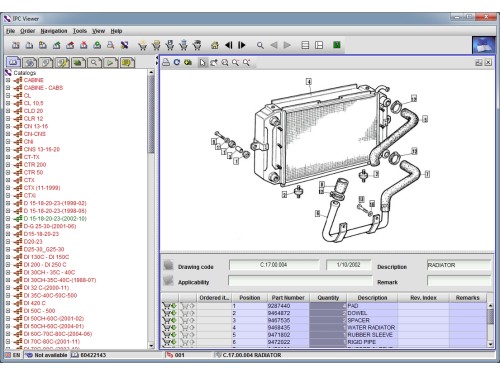Screen dimensions: 500x375
Task: Select the D 15-18-20-23-(2002-10) catalog
Action: [x=55, y=219]
